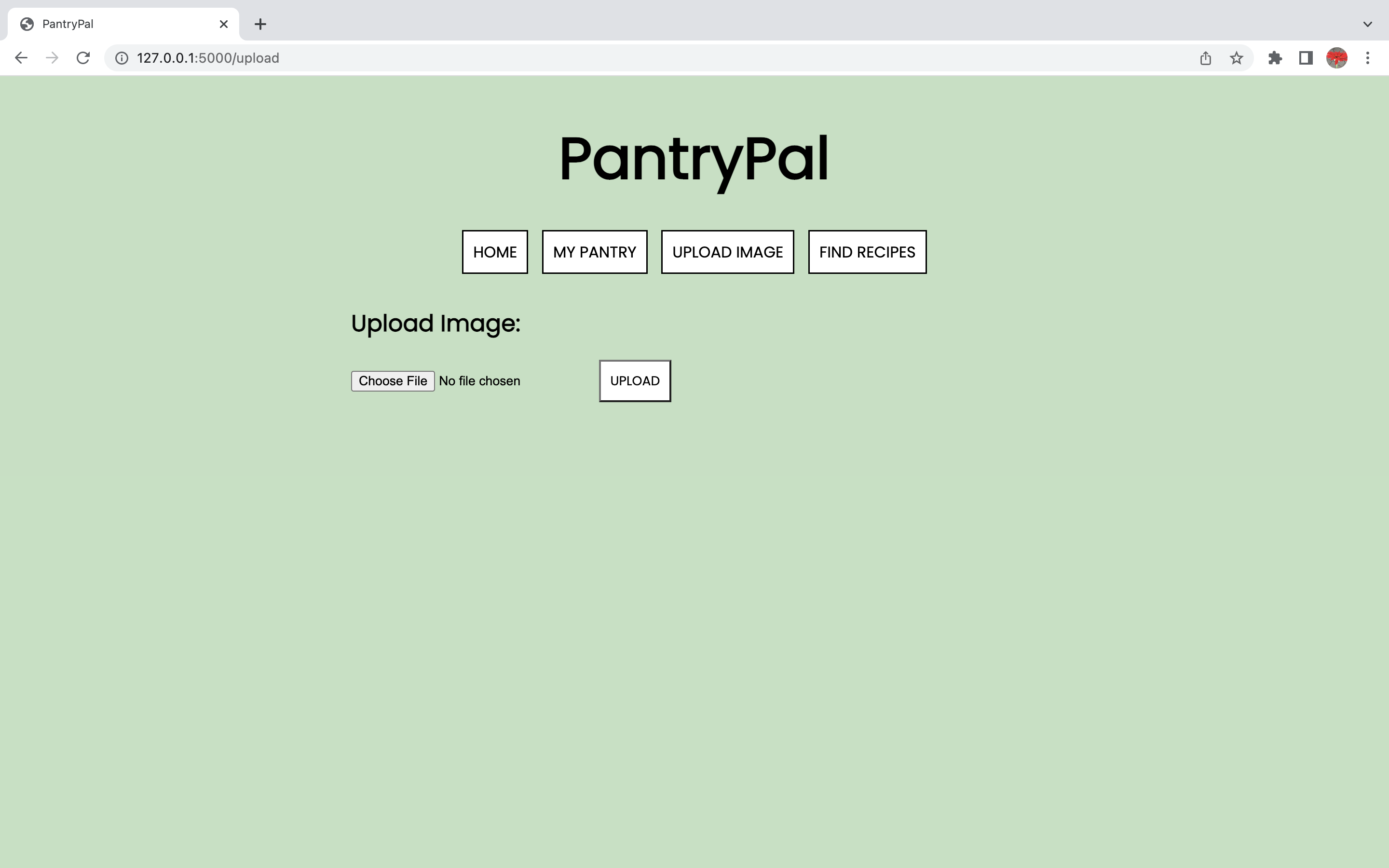Image resolution: width=1389 pixels, height=868 pixels.
Task: Click the share page icon
Action: (x=1205, y=58)
